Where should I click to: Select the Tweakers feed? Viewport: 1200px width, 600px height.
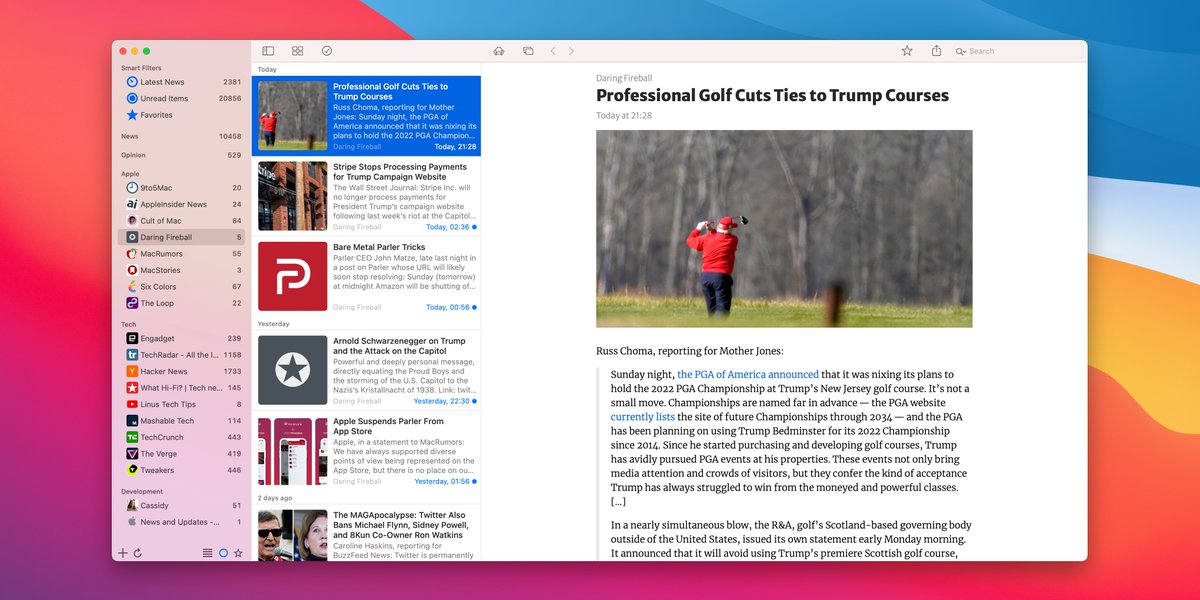tap(183, 470)
